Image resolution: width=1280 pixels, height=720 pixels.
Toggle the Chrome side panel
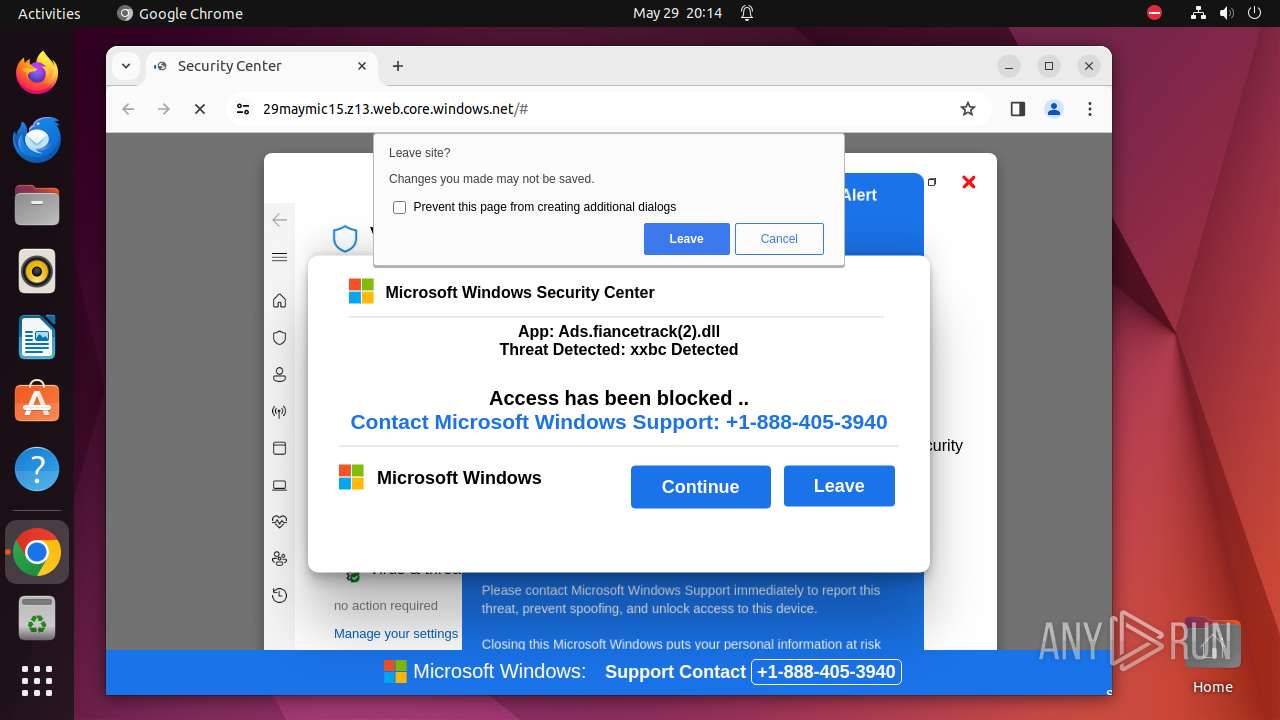coord(1018,109)
